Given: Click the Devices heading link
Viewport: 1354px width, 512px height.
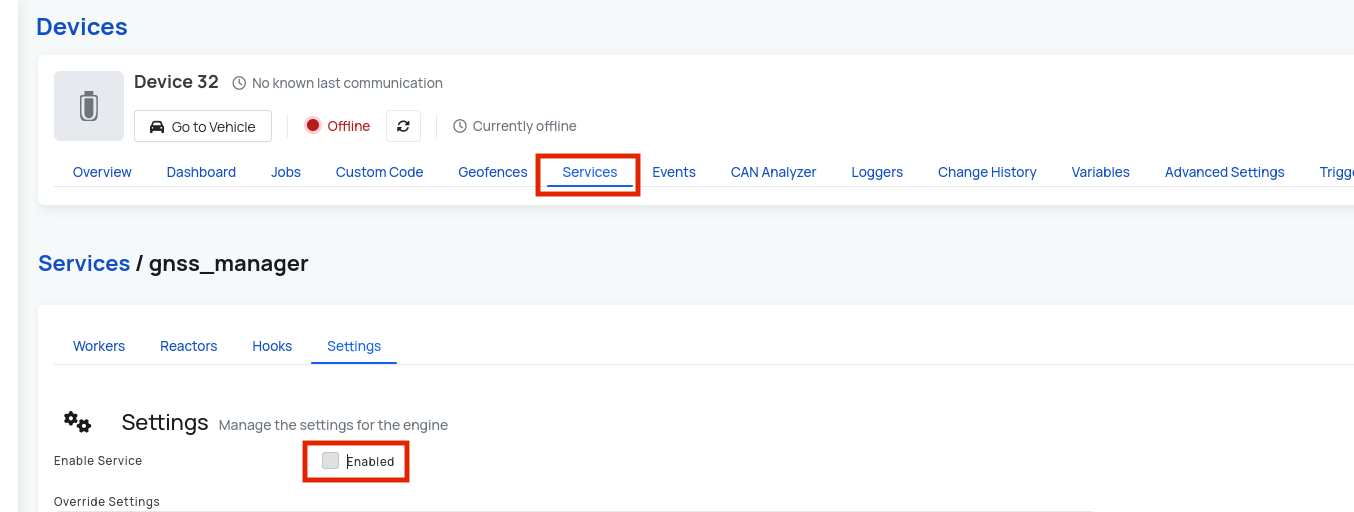Looking at the screenshot, I should tap(82, 27).
